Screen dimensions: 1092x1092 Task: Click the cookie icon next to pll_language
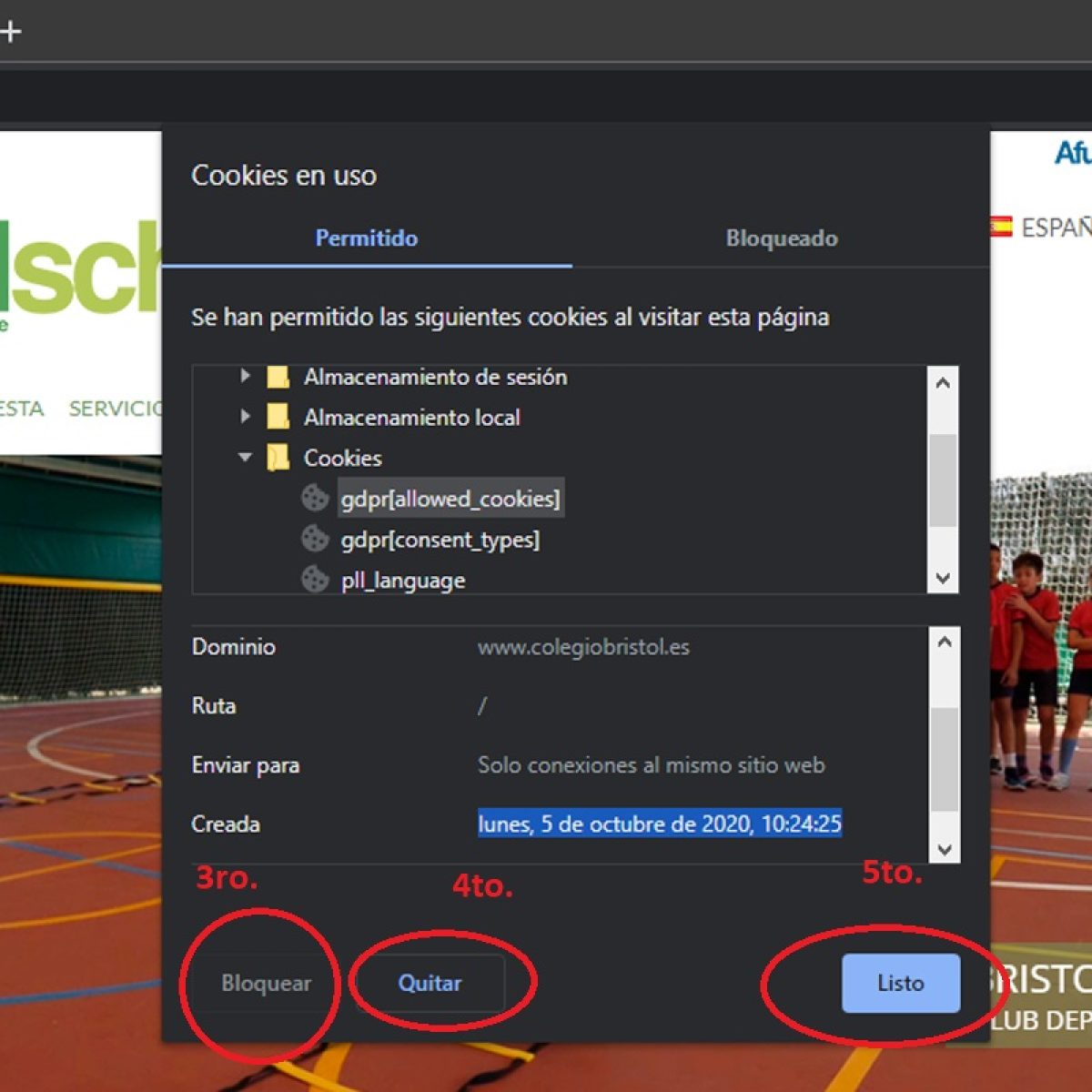(x=315, y=579)
